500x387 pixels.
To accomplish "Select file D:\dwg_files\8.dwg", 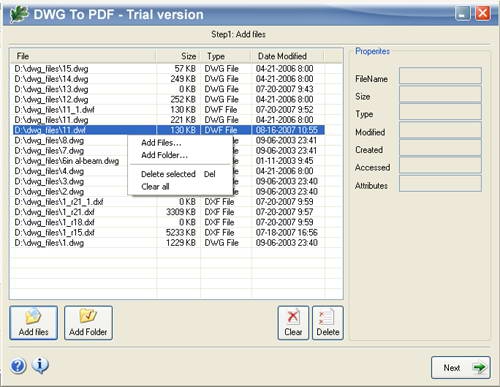I will pyautogui.click(x=49, y=140).
